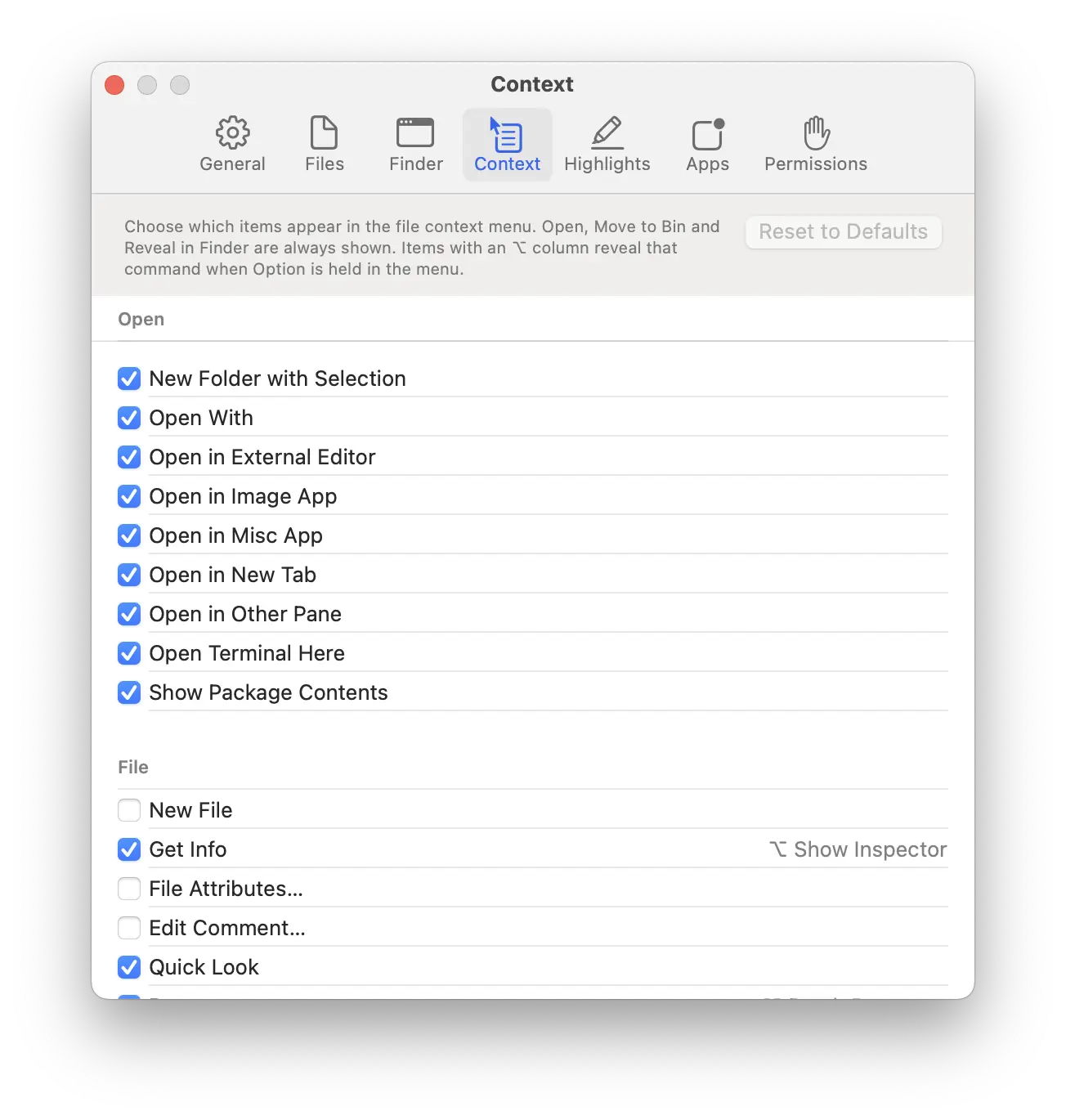This screenshot has height=1120, width=1066.
Task: Click the Open in External Editor label
Action: pyautogui.click(x=262, y=457)
